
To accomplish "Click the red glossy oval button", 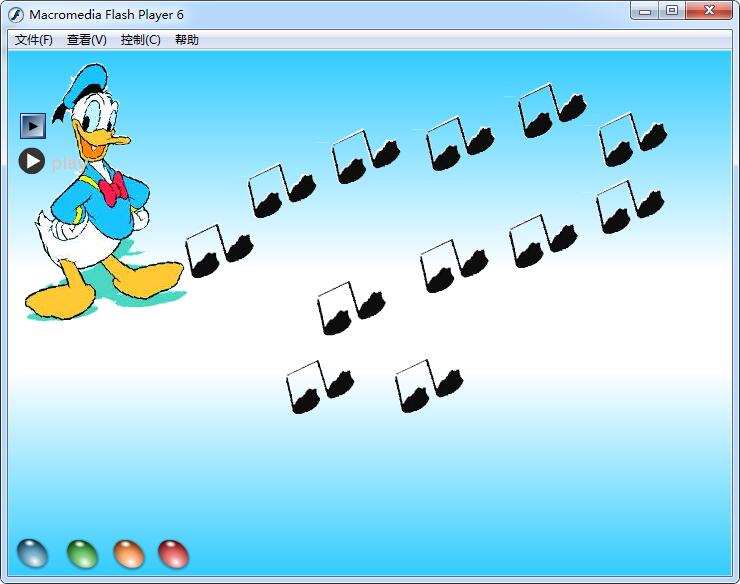I will point(173,554).
